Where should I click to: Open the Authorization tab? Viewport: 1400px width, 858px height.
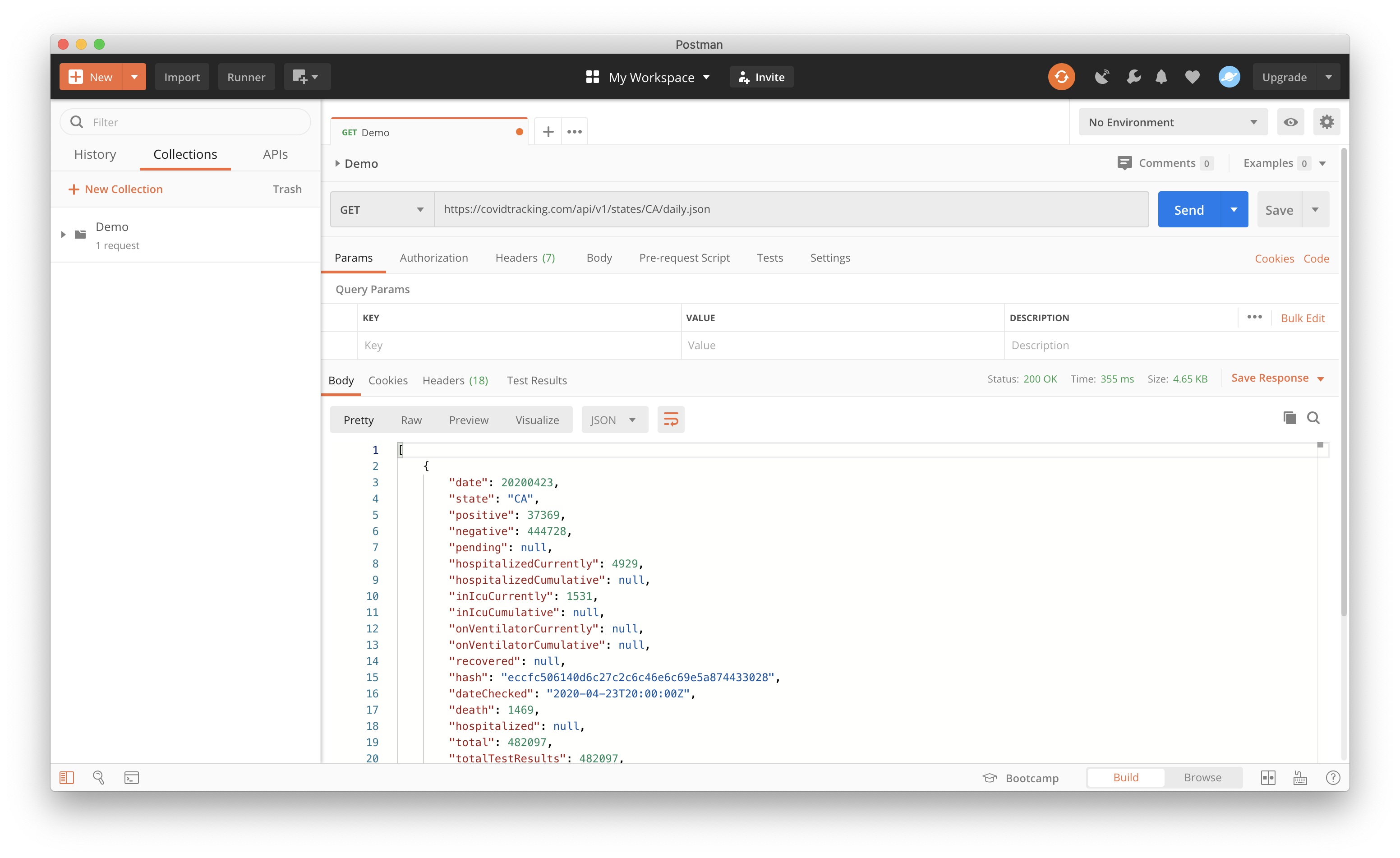(x=433, y=258)
